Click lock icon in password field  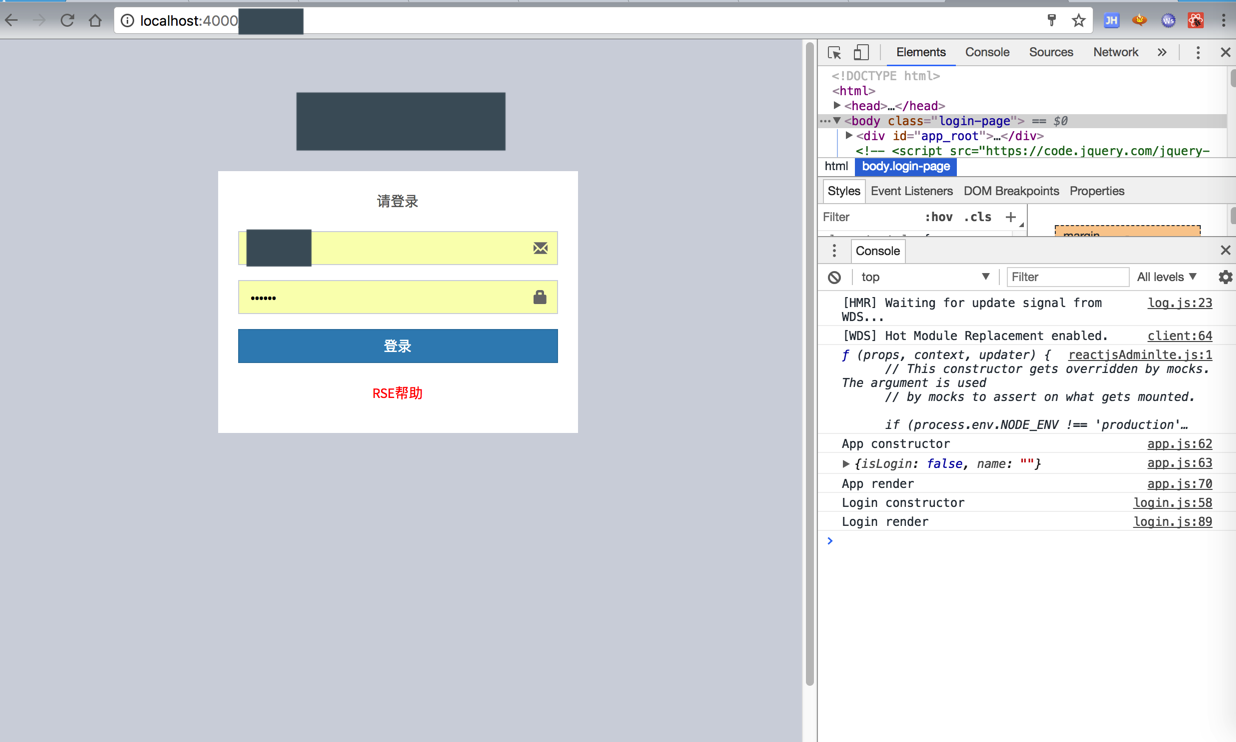(540, 297)
